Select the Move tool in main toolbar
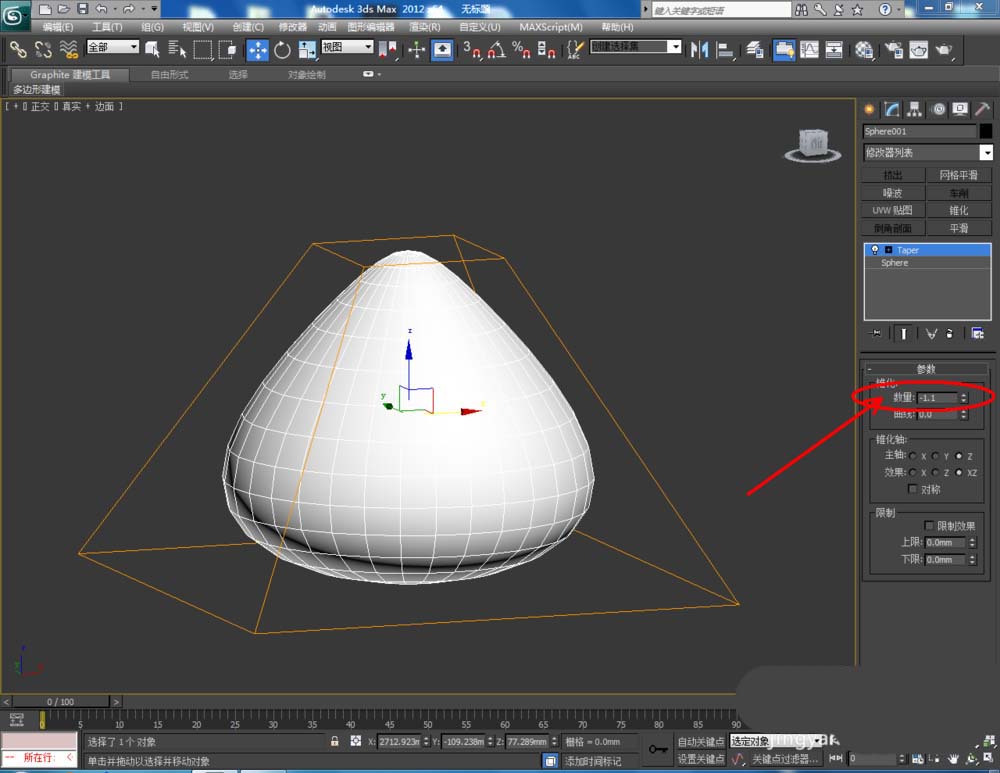This screenshot has width=1000, height=773. click(257, 49)
